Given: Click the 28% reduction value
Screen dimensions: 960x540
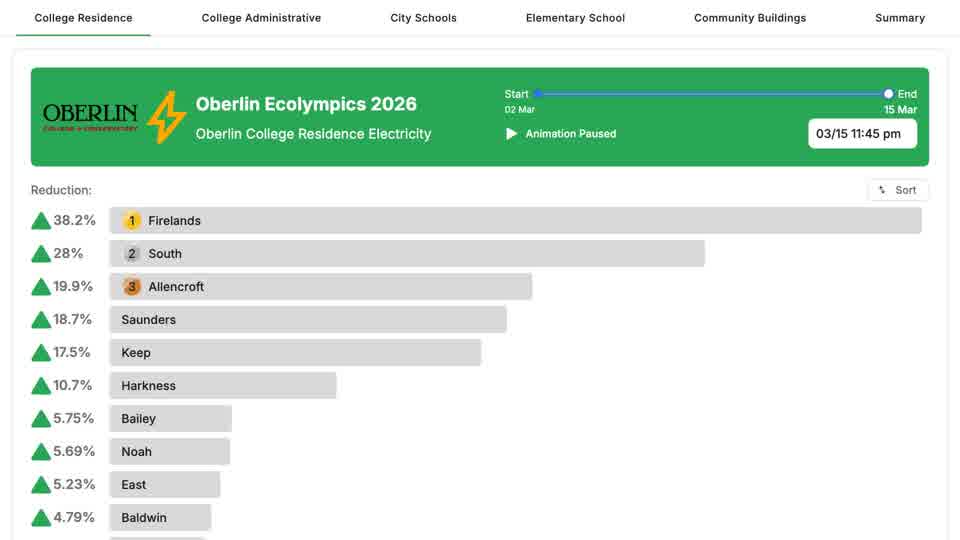Looking at the screenshot, I should coord(68,253).
